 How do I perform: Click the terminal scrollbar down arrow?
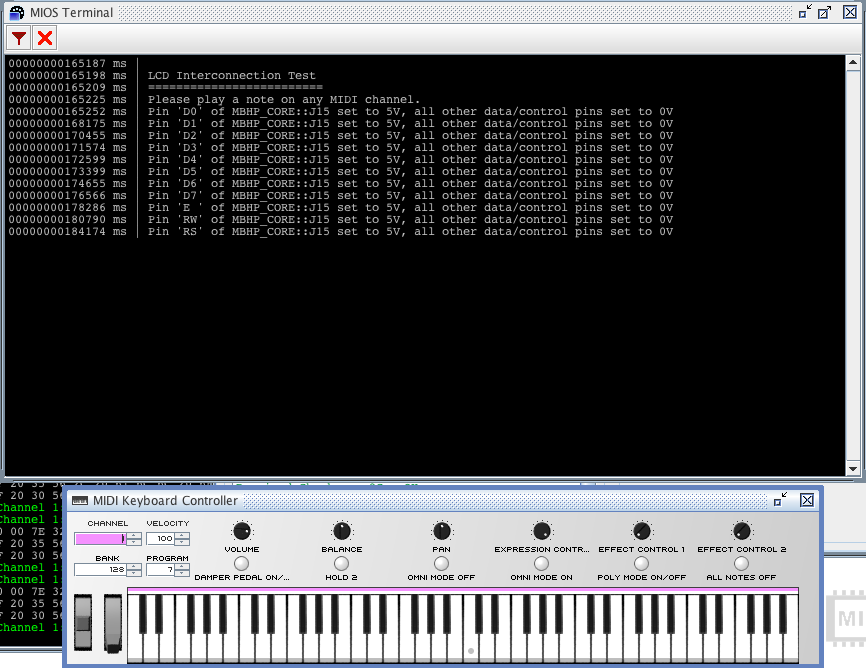point(853,469)
